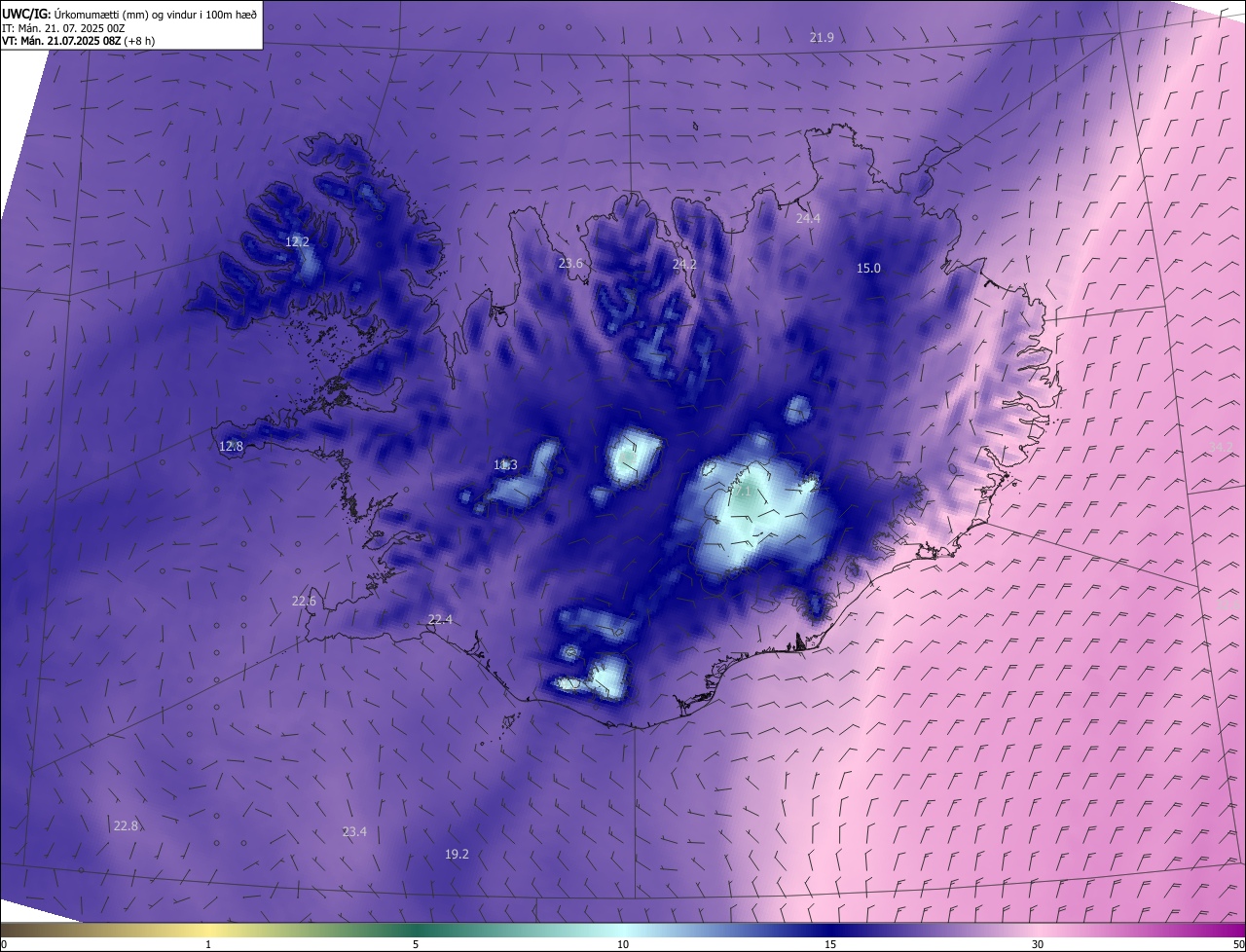Select the 'IT: Mán. 21. 07. 2025 00Z' line
Image resolution: width=1246 pixels, height=952 pixels.
(x=63, y=28)
